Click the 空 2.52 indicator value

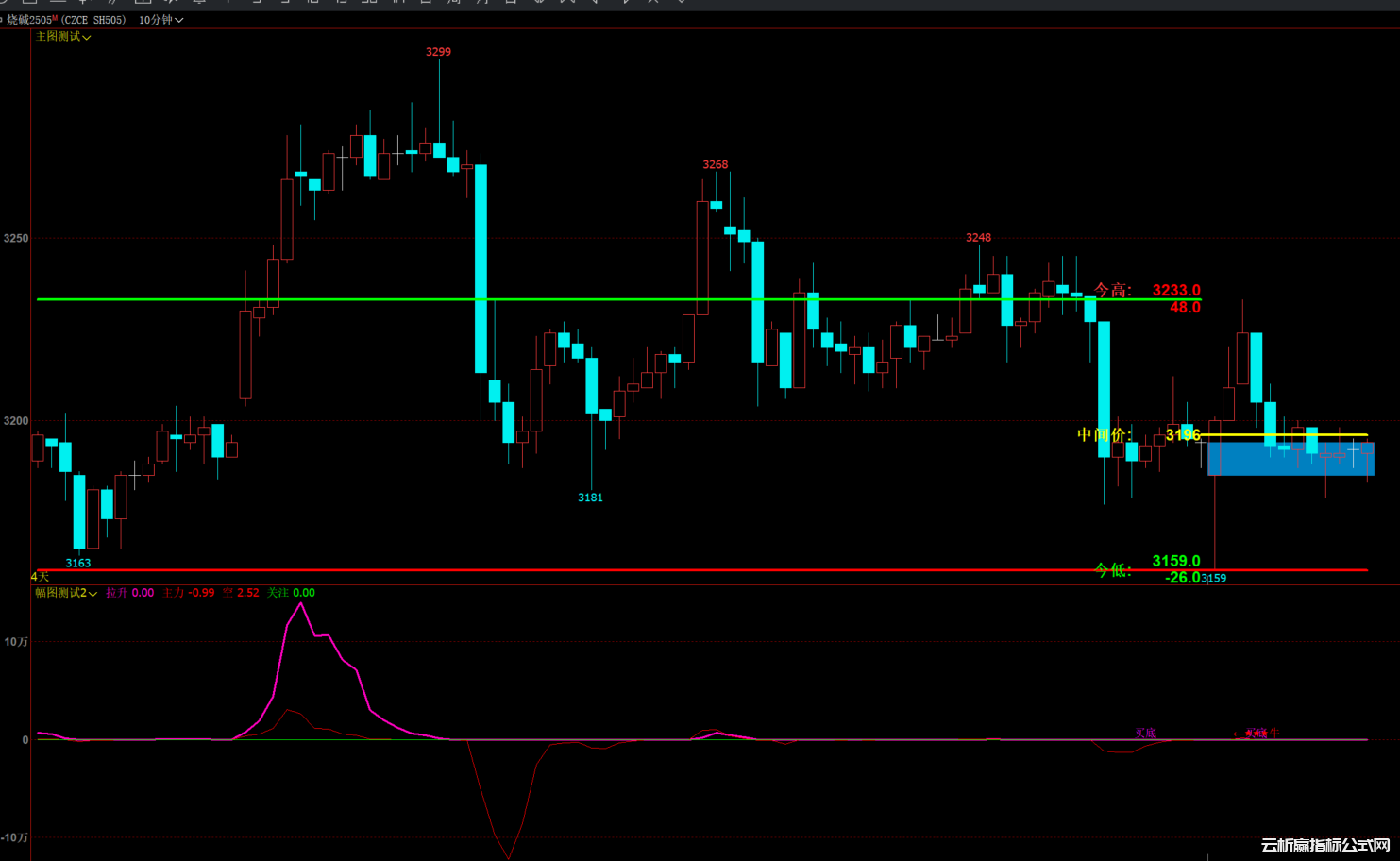(241, 593)
